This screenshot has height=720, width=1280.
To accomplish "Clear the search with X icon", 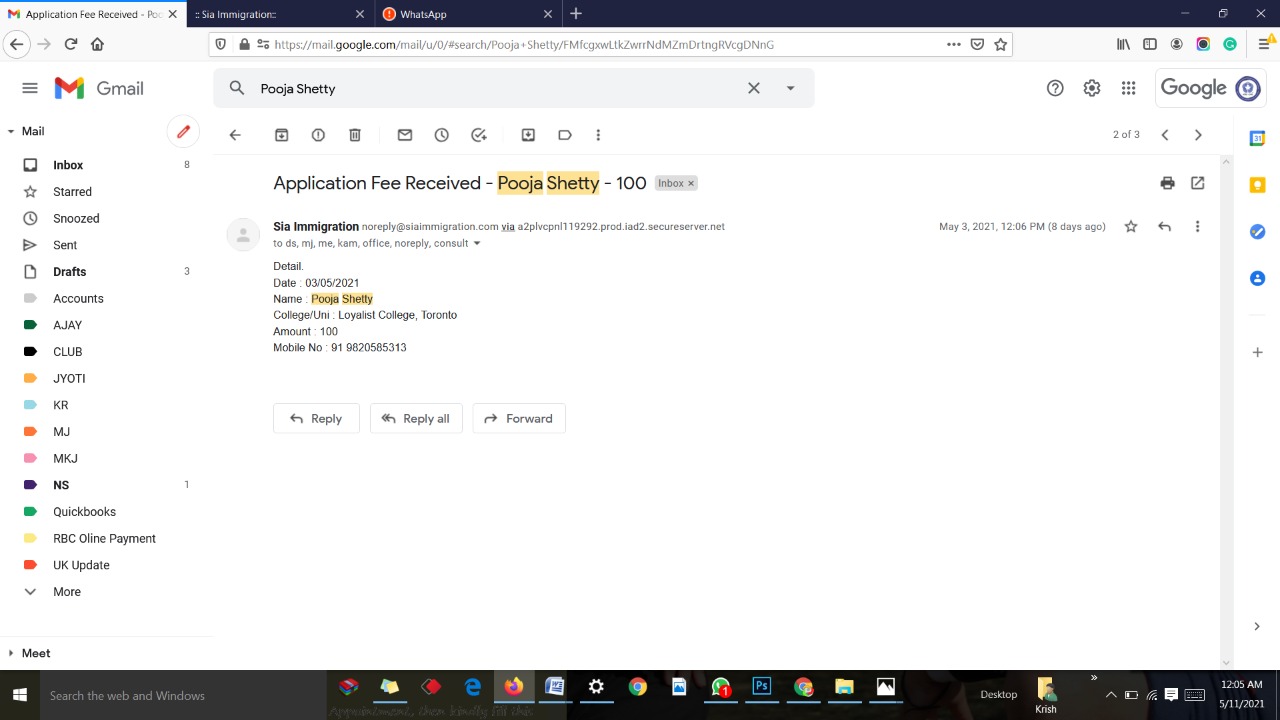I will (x=754, y=88).
